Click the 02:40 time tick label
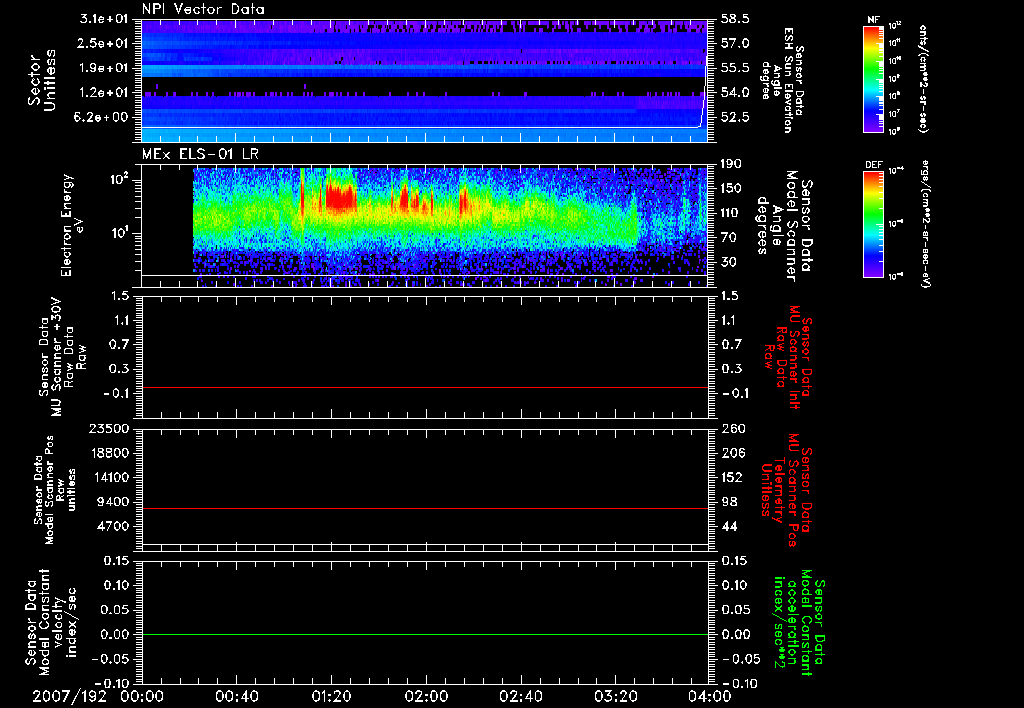Screen dimensions: 1024x708 [520, 697]
